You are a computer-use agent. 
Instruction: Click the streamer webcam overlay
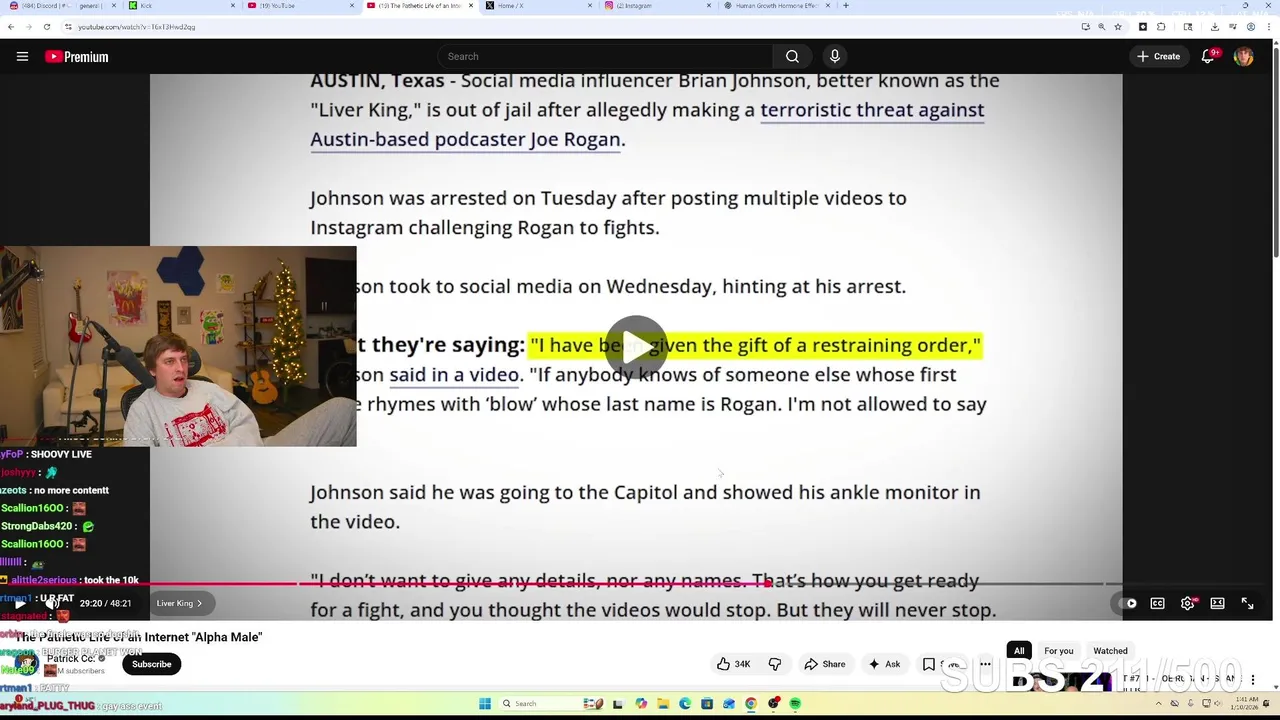178,346
